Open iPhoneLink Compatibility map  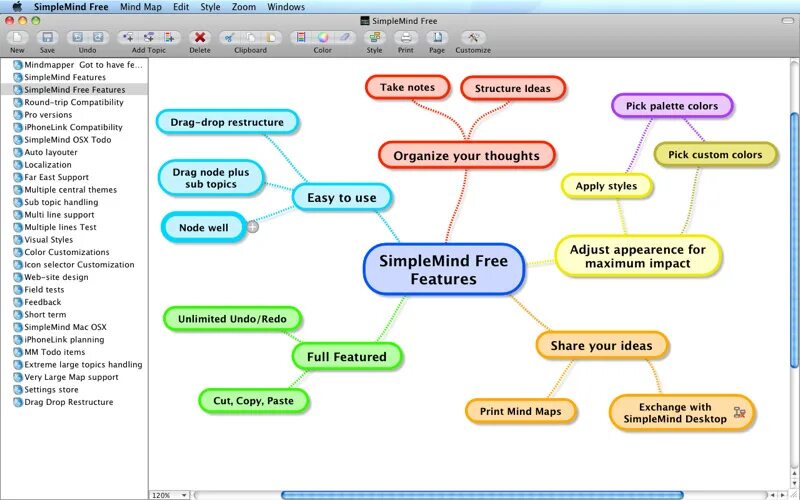point(74,127)
